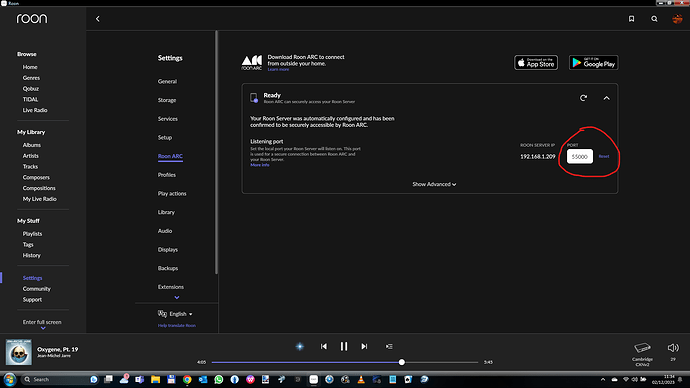Image resolution: width=690 pixels, height=388 pixels.
Task: Expand Show Advanced options
Action: pos(434,184)
